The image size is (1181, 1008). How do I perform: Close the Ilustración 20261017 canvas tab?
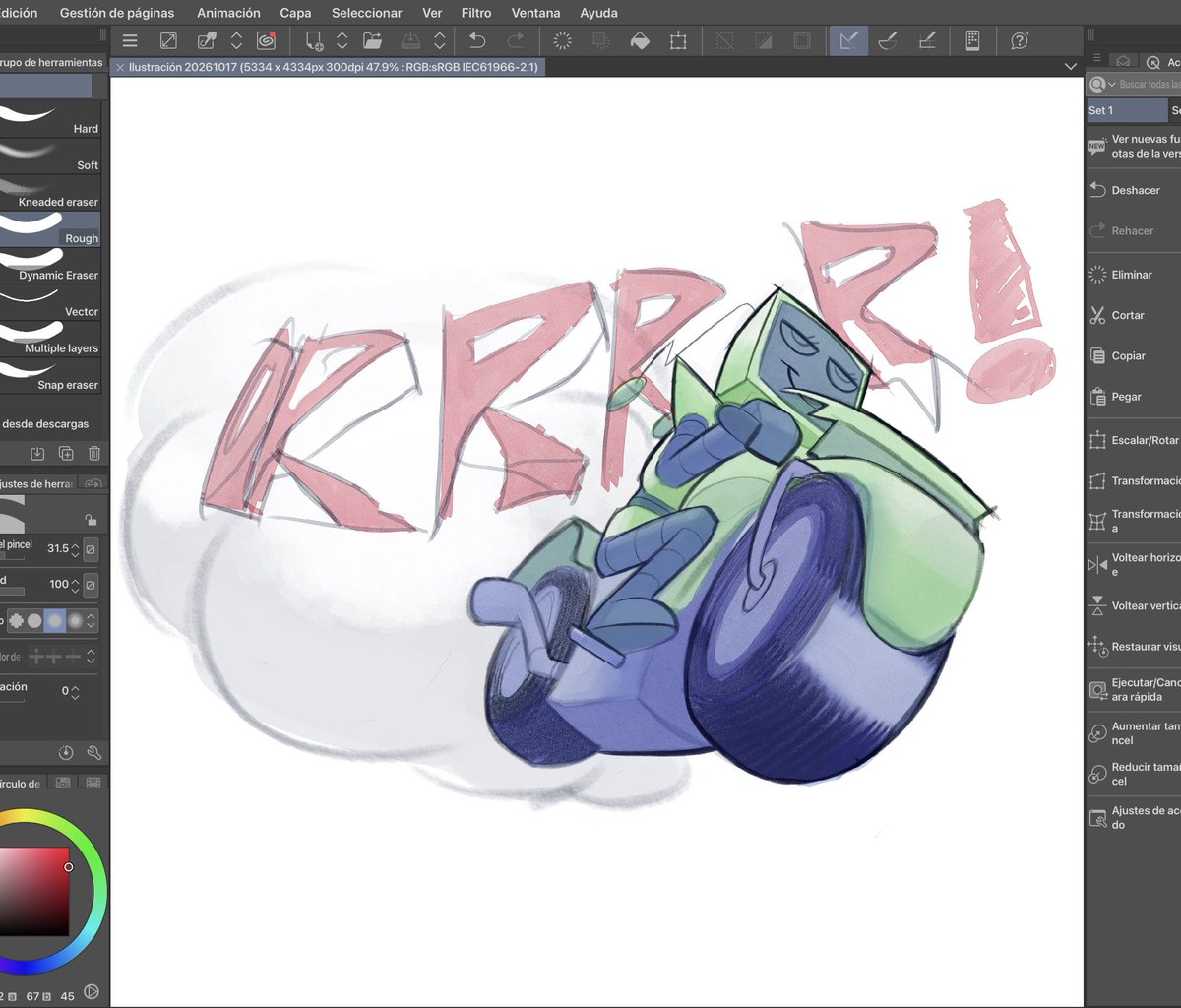[120, 67]
